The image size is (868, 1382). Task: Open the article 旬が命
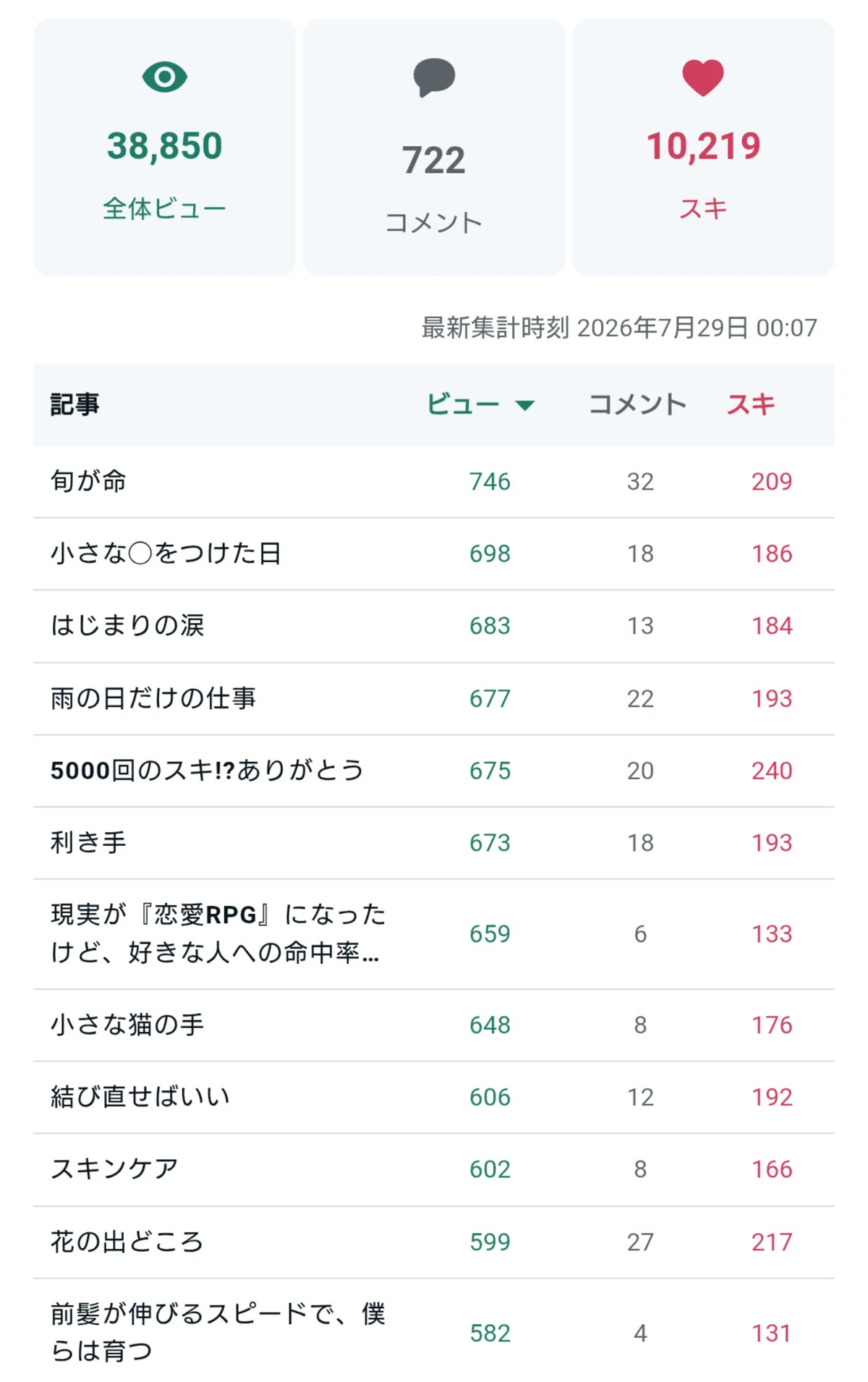point(88,481)
